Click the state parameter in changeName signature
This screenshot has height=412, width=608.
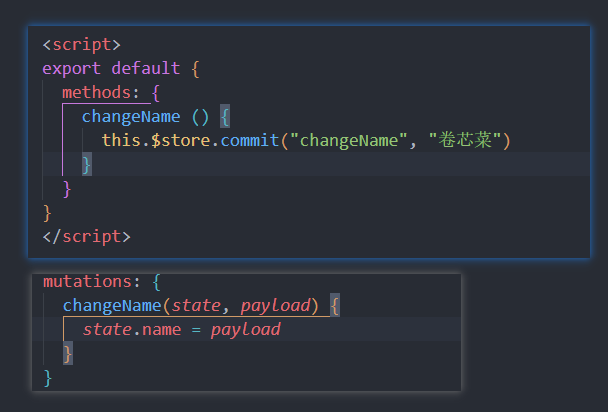point(196,305)
